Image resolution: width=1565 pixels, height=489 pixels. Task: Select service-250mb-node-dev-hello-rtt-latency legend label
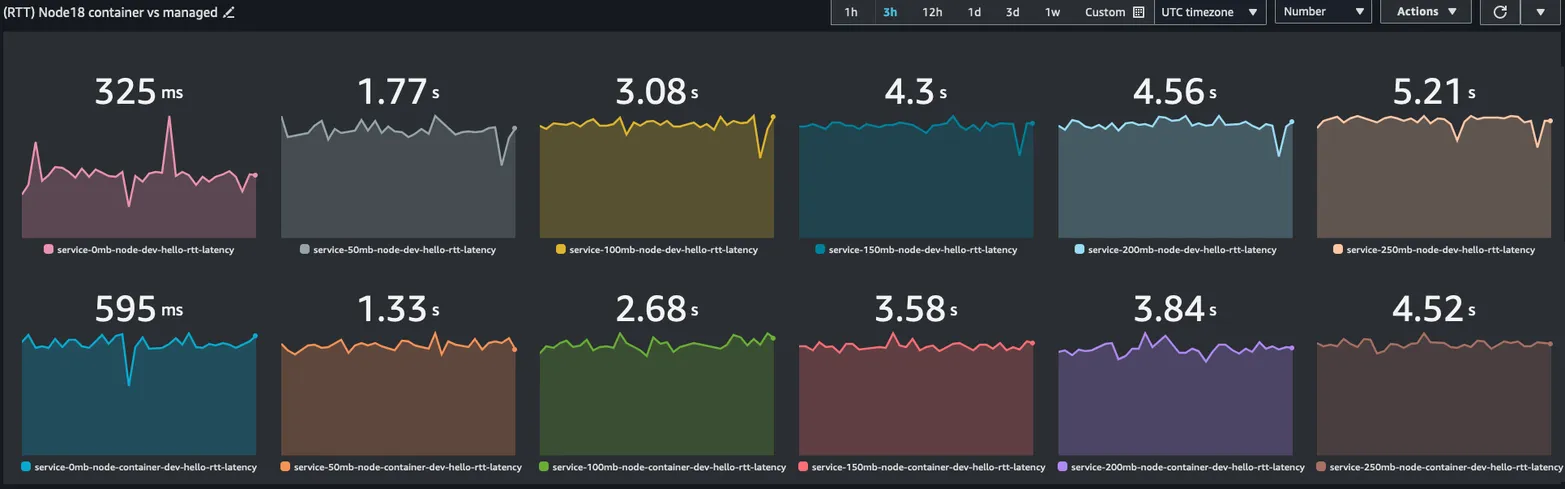coord(1441,250)
